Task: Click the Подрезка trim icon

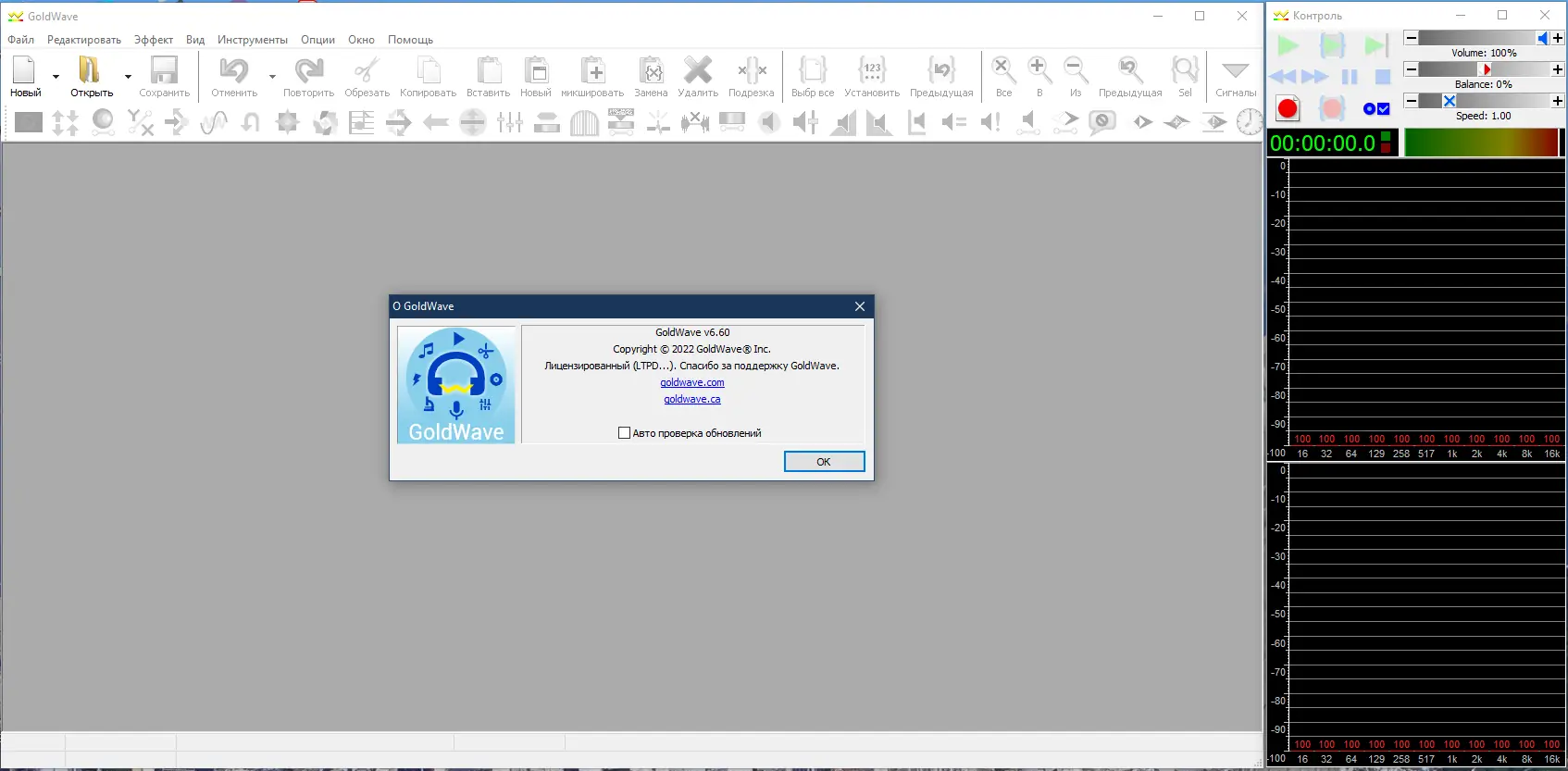Action: click(x=752, y=70)
